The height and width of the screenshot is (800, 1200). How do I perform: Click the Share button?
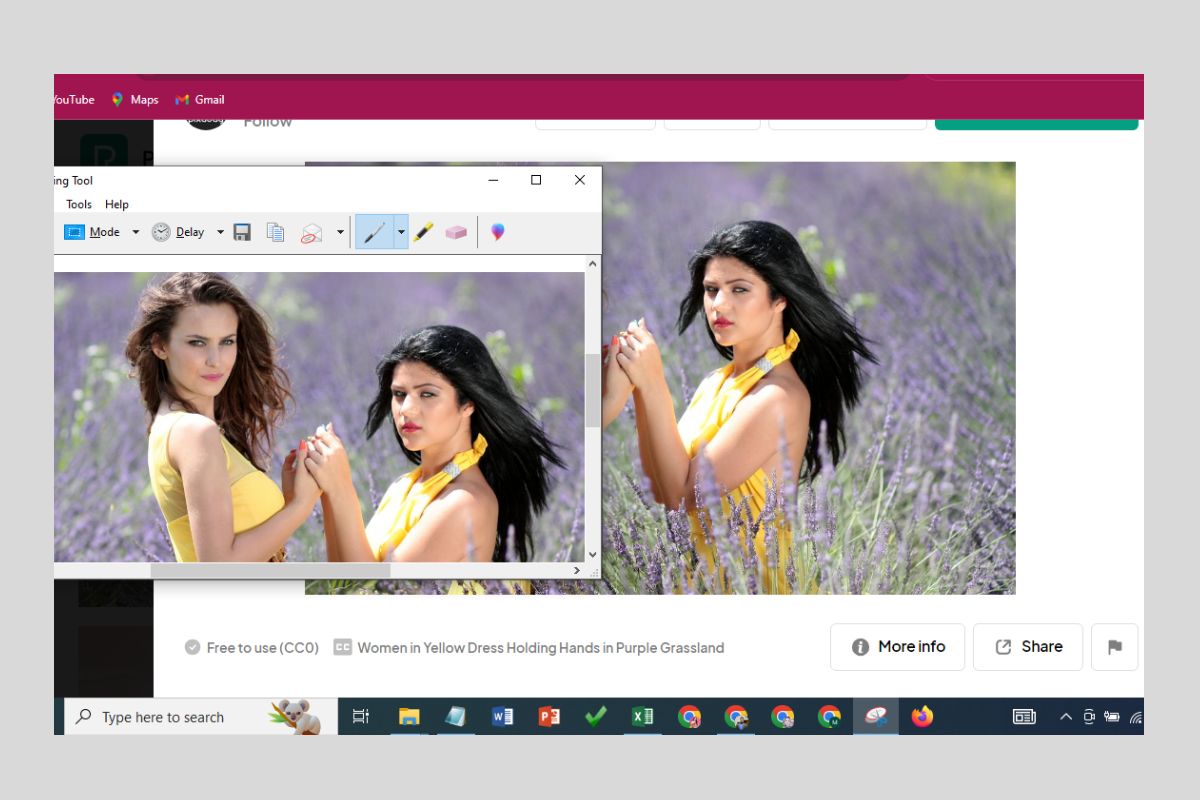click(1028, 647)
